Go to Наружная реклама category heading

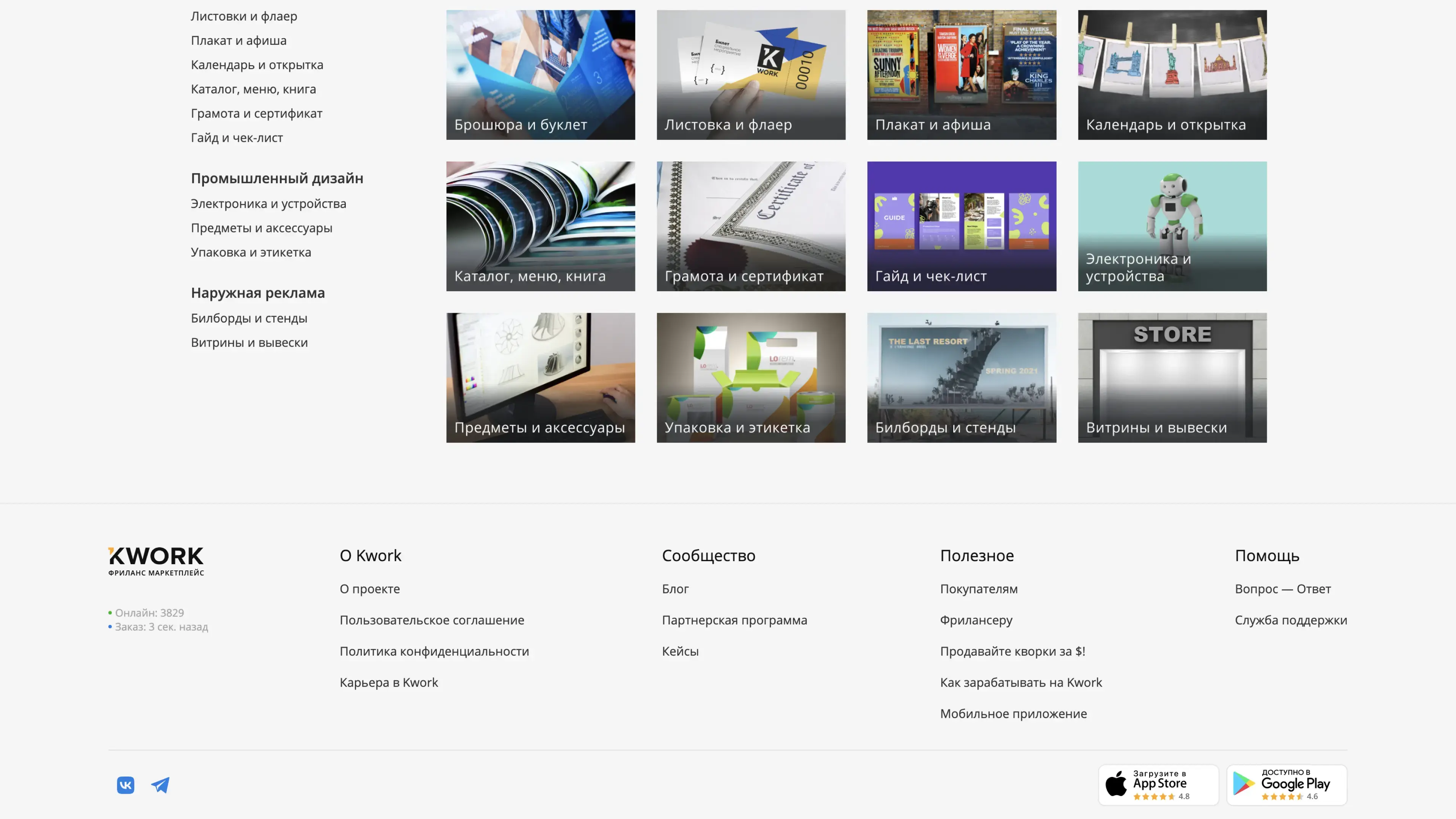coord(258,293)
